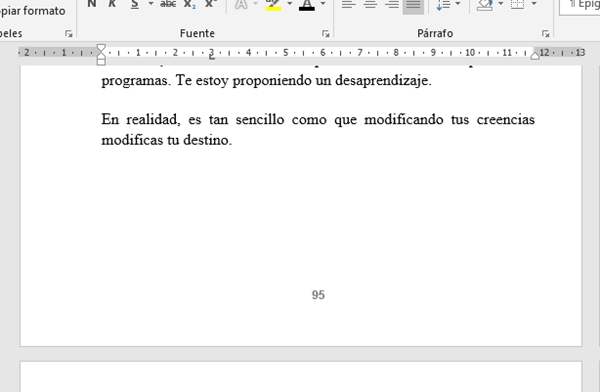Toggle bold formatting (N)
600x392 pixels.
point(92,4)
